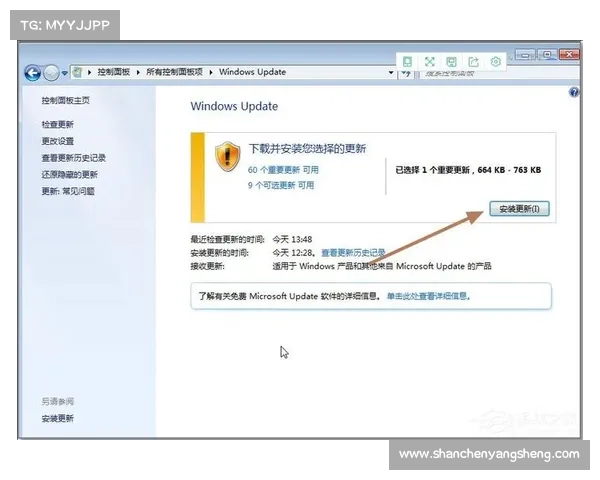This screenshot has height=480, width=600.
Task: Select 控制面板 breadcrumb in address bar
Action: tap(114, 72)
